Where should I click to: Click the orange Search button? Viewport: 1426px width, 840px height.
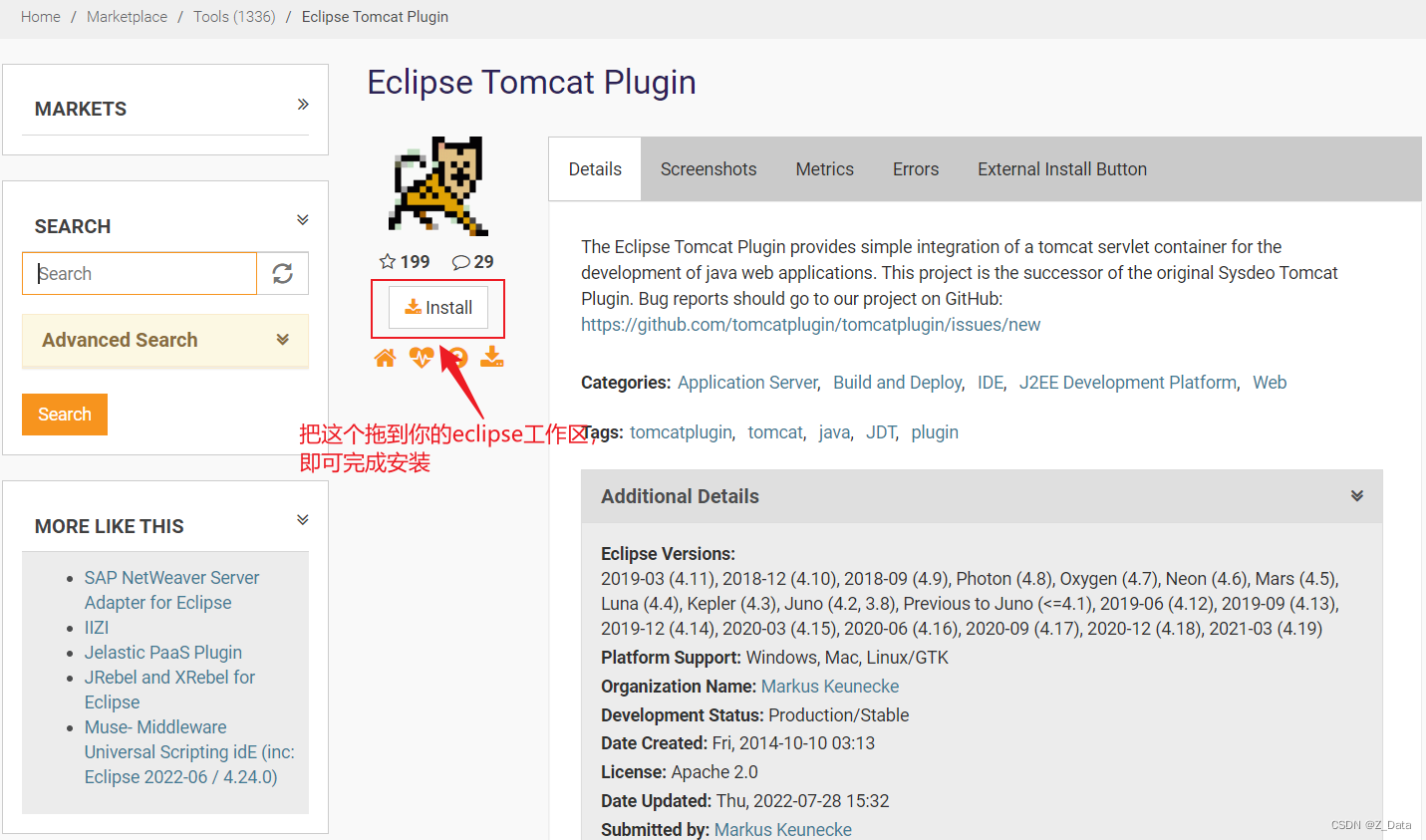(64, 414)
